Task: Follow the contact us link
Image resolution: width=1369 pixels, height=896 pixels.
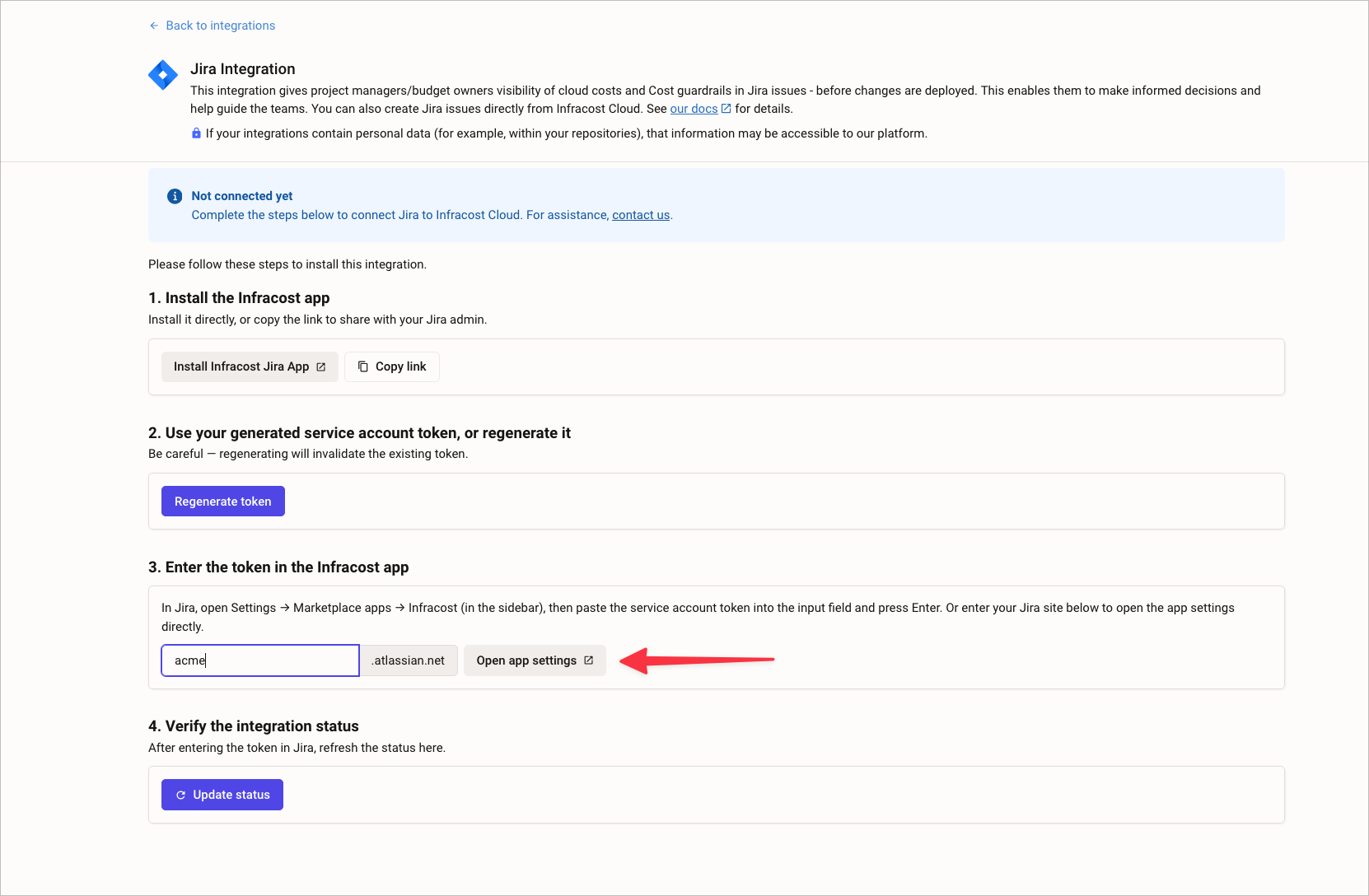Action: point(641,215)
